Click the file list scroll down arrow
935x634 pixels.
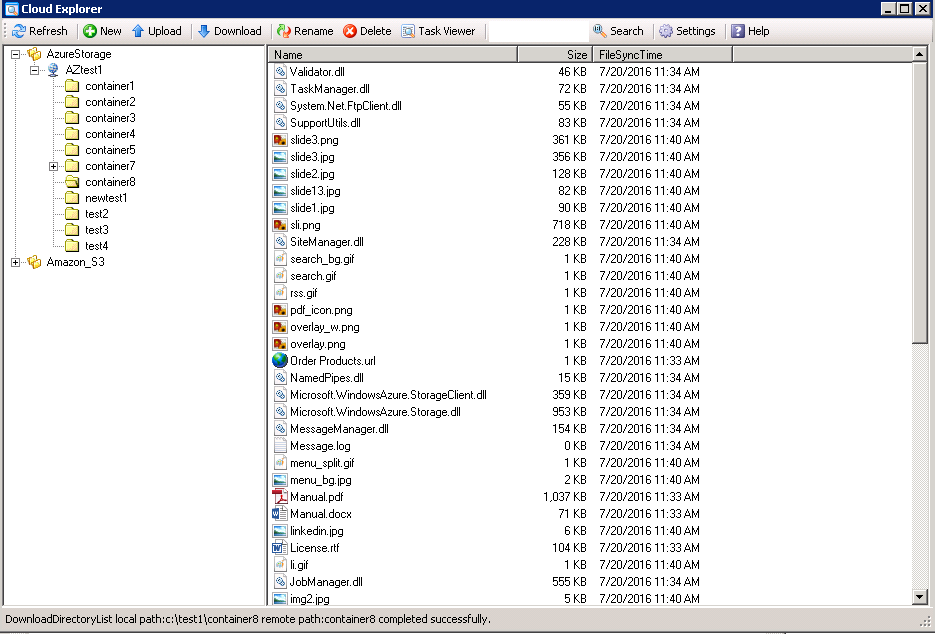click(x=920, y=597)
